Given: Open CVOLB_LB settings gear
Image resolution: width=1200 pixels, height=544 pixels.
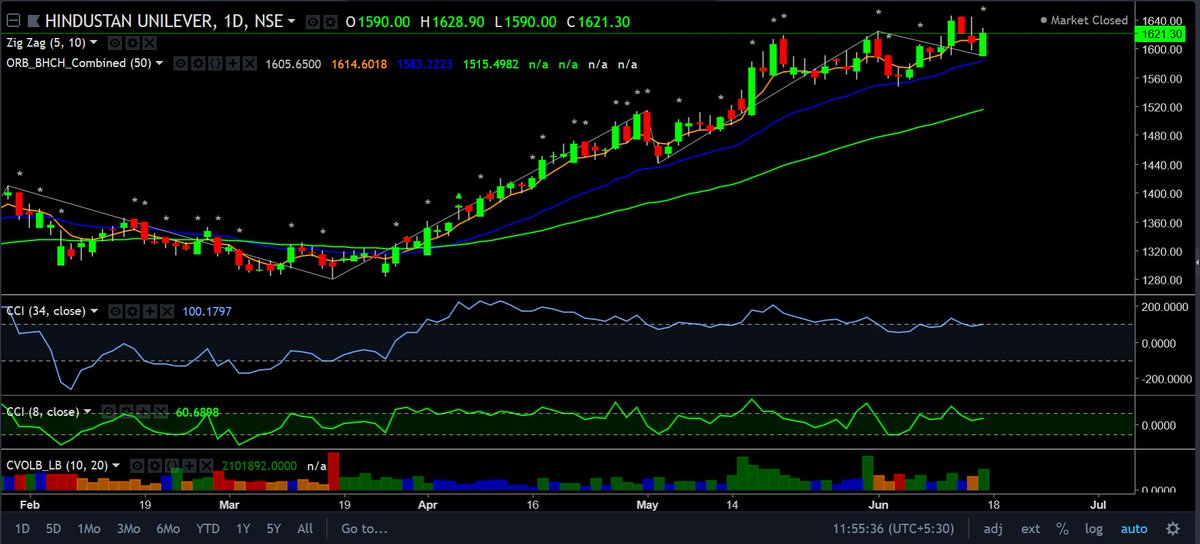Looking at the screenshot, I should [154, 466].
